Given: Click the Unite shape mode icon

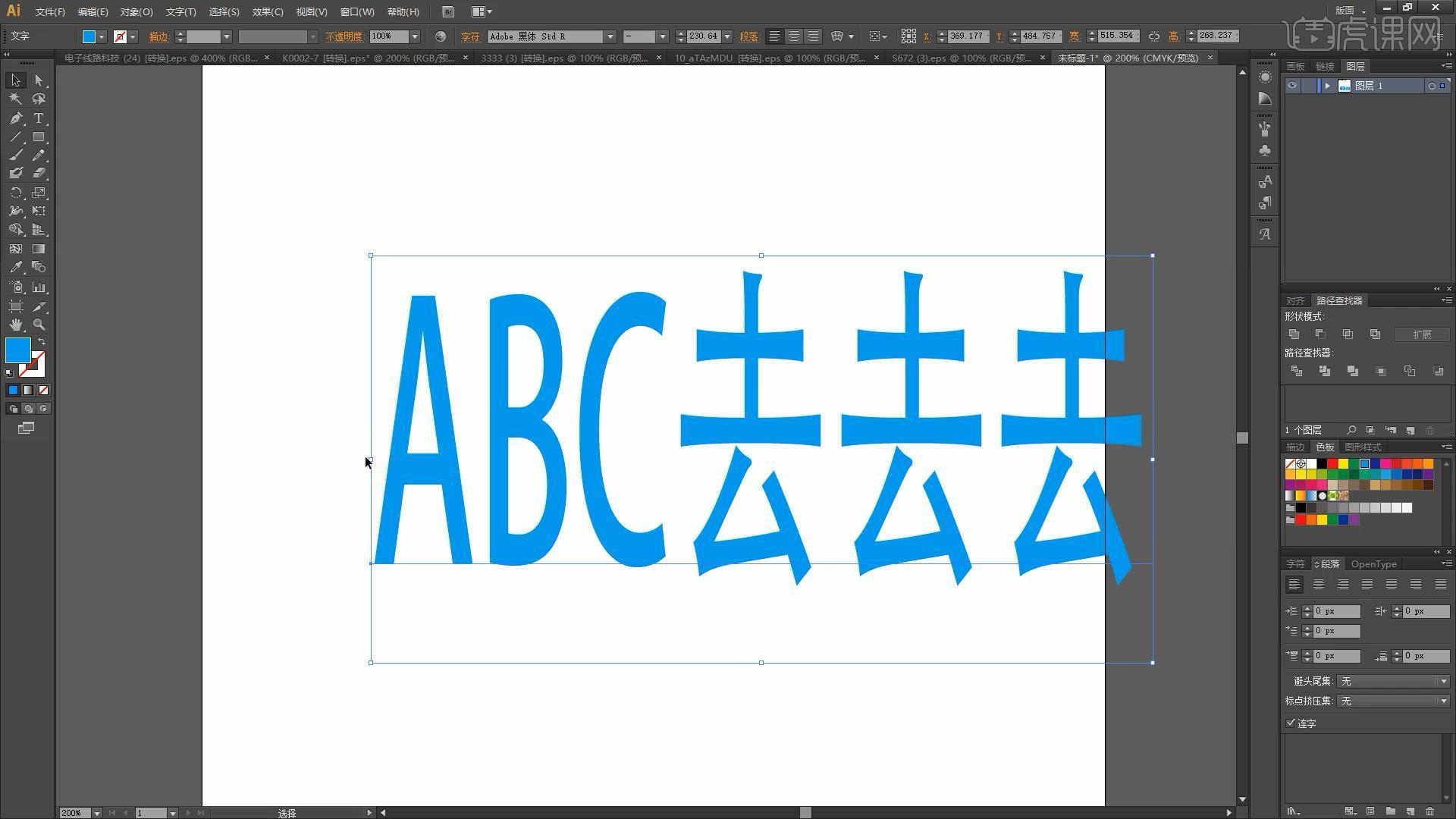Looking at the screenshot, I should pyautogui.click(x=1294, y=334).
